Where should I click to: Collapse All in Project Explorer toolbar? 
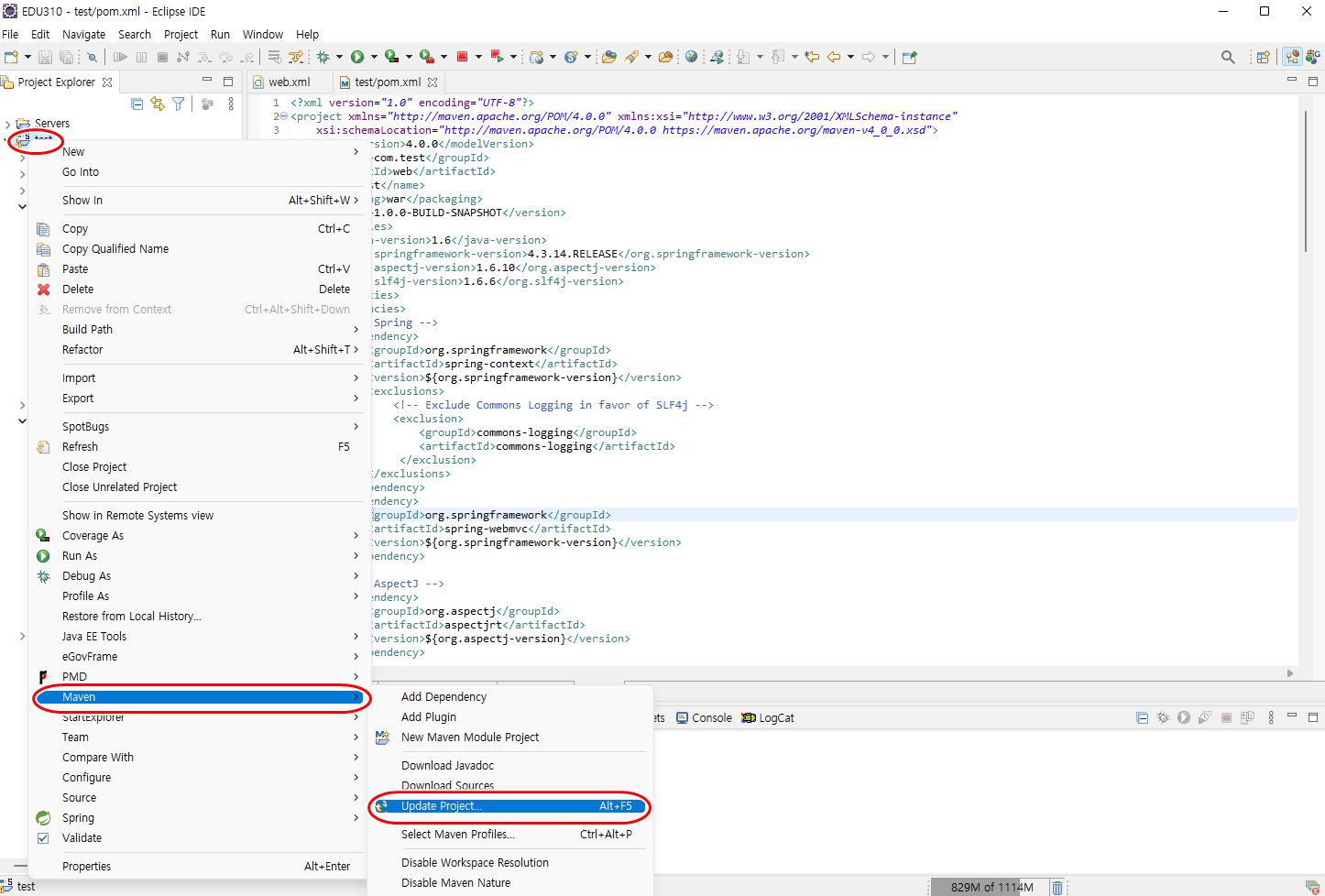click(137, 104)
